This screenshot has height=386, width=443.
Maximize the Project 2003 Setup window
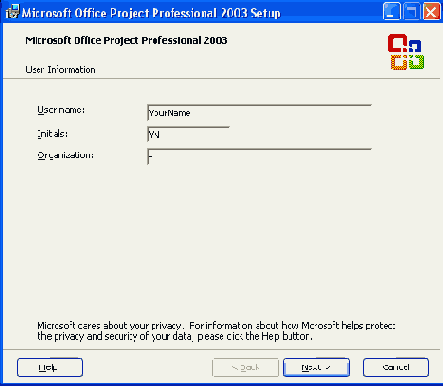411,12
